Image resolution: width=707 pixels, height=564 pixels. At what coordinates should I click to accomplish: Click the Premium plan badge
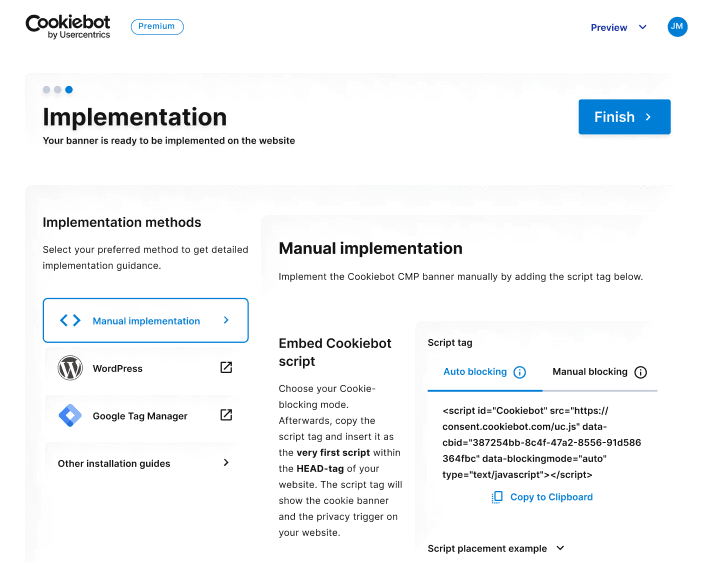157,27
